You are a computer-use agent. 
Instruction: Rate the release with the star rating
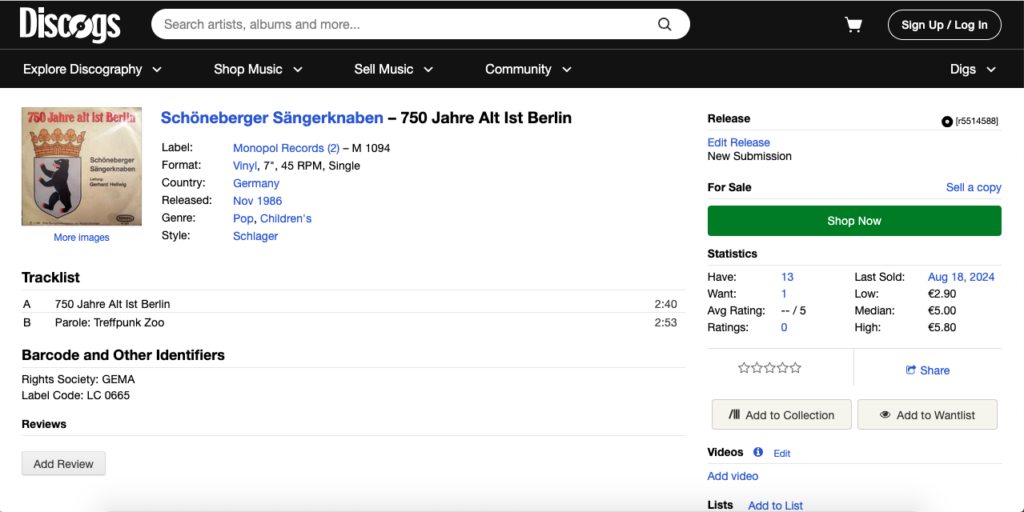pyautogui.click(x=769, y=368)
